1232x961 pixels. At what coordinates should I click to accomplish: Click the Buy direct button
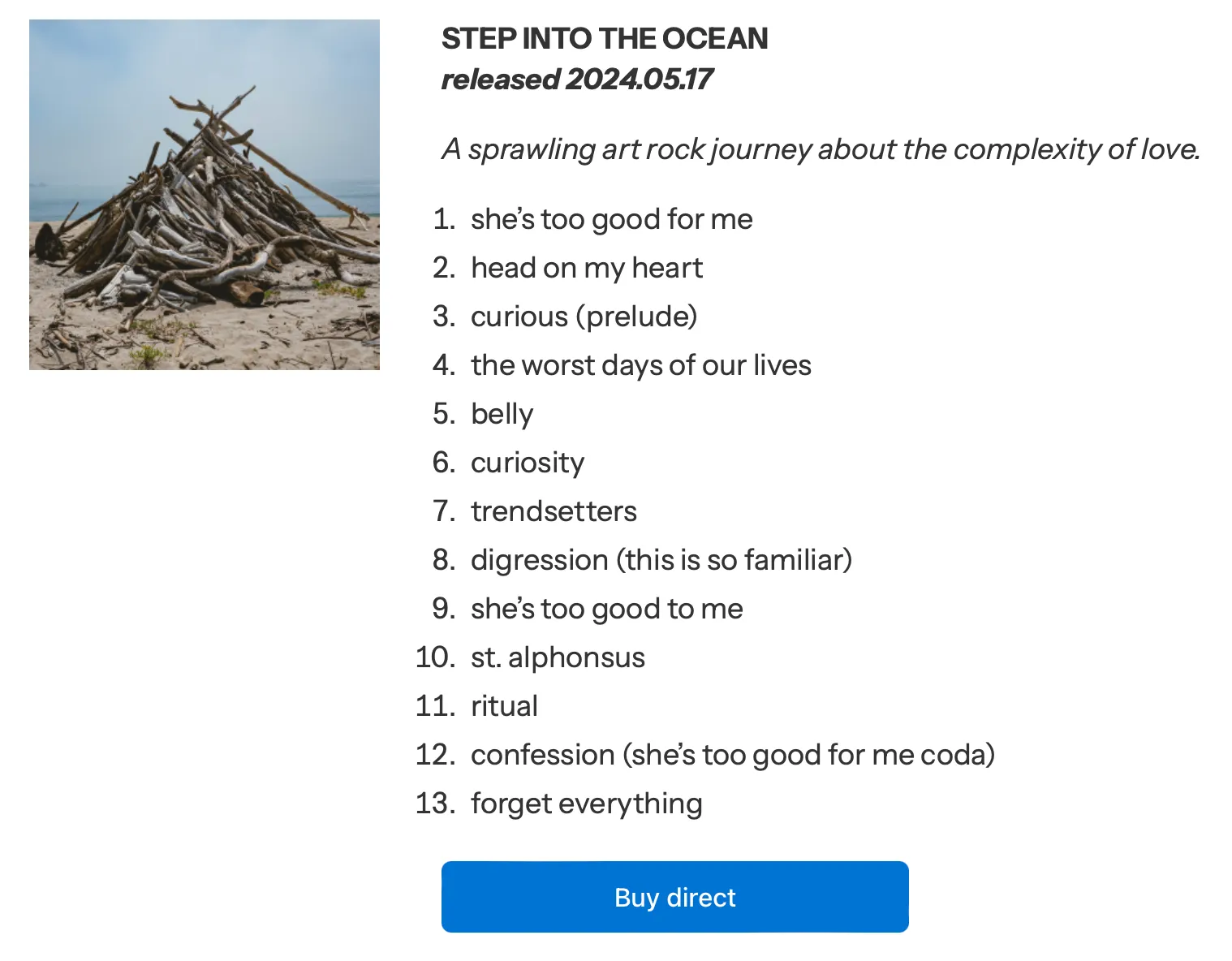pos(674,897)
